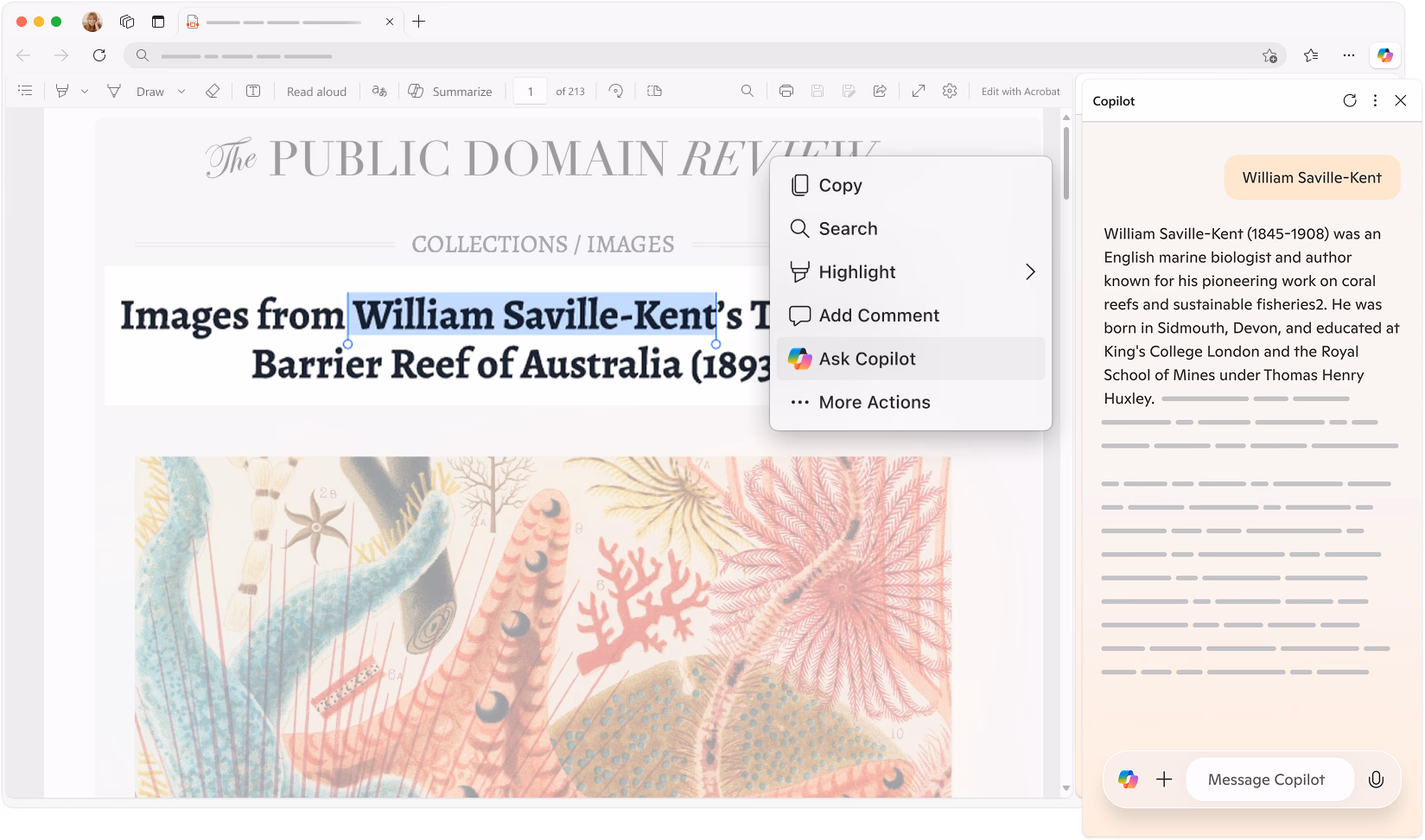This screenshot has width=1425, height=840.
Task: Click the vertical scrollbar thumb
Action: [1066, 162]
